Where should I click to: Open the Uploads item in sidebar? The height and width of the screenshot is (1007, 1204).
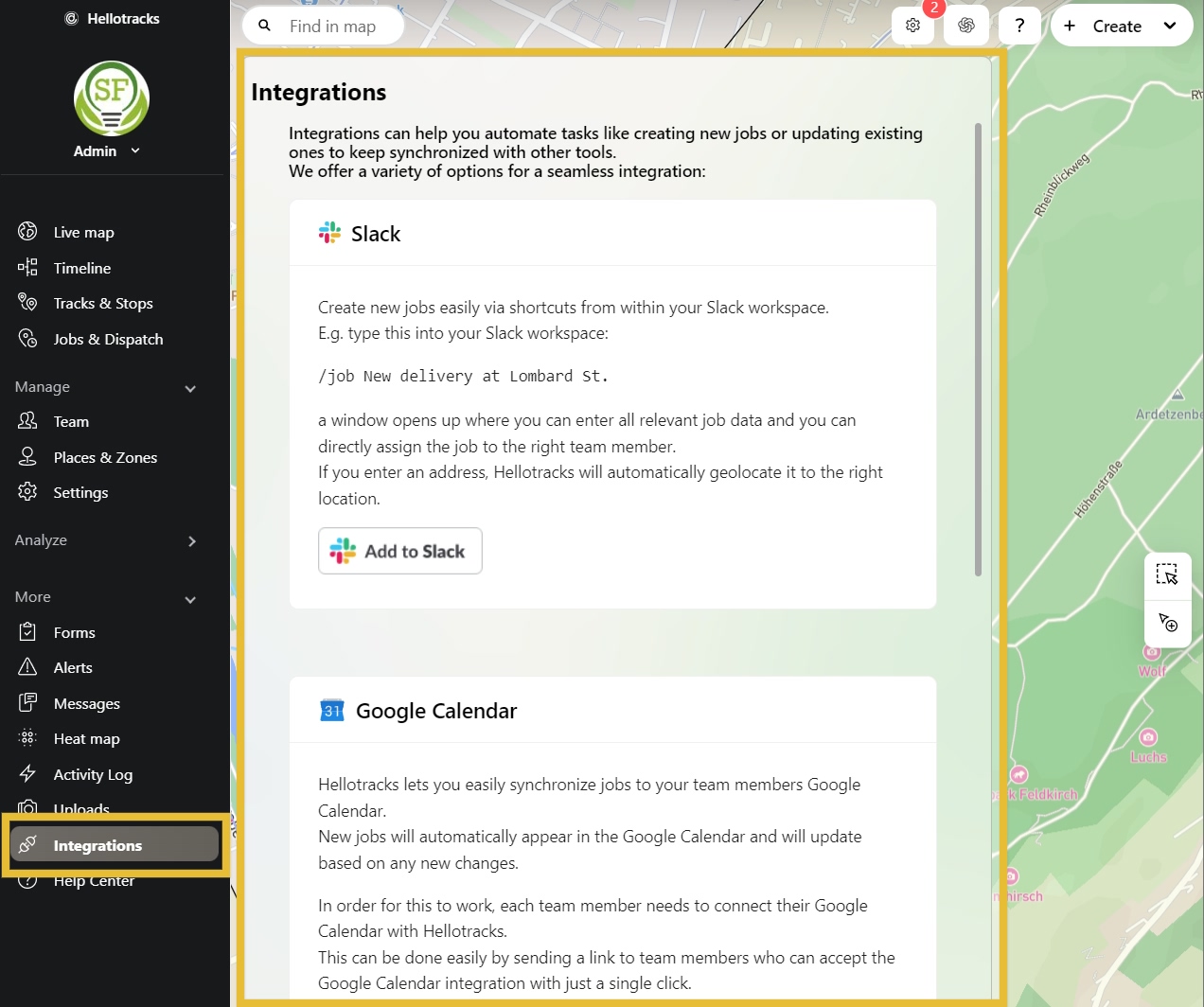click(81, 809)
